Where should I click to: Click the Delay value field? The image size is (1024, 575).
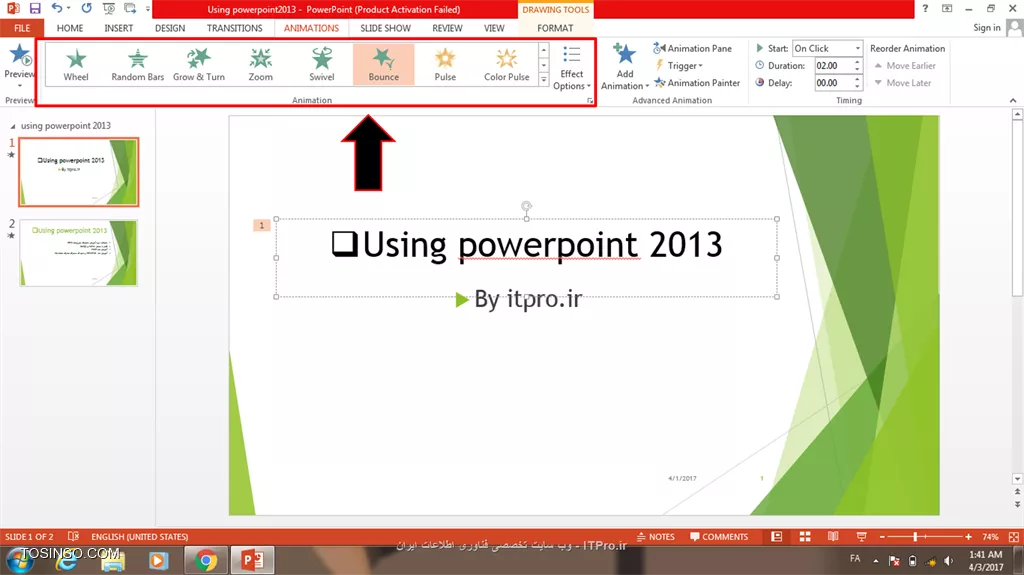click(833, 83)
